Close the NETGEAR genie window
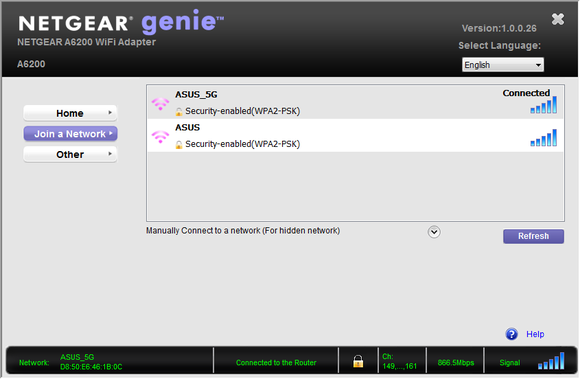 558,19
